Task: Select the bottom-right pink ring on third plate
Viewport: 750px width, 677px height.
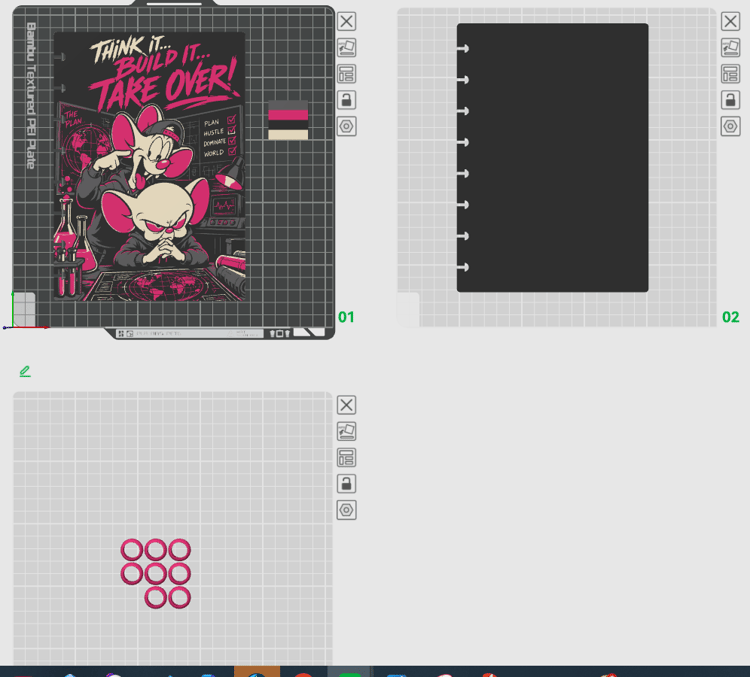Action: click(x=180, y=598)
